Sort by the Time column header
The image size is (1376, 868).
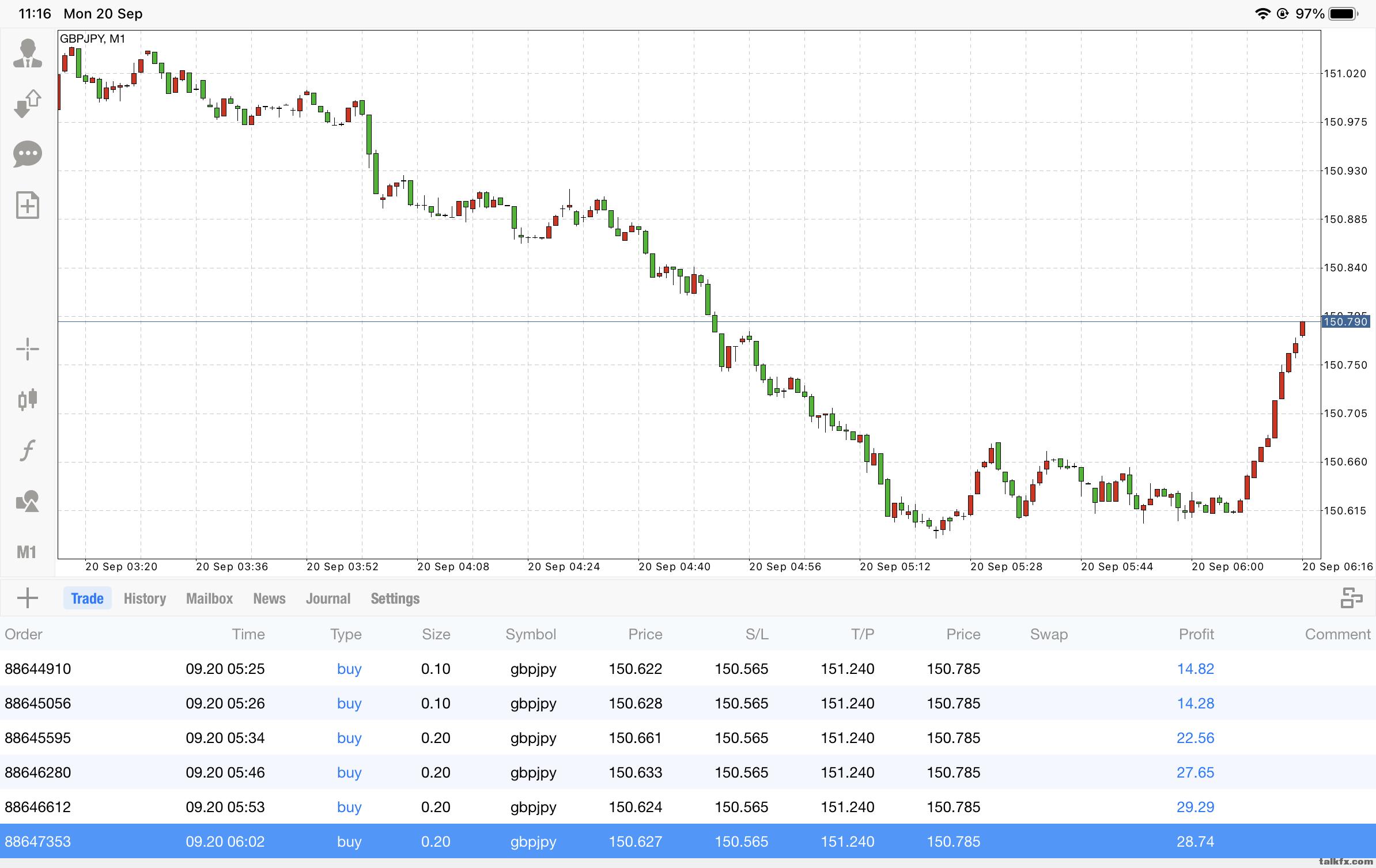[x=248, y=634]
